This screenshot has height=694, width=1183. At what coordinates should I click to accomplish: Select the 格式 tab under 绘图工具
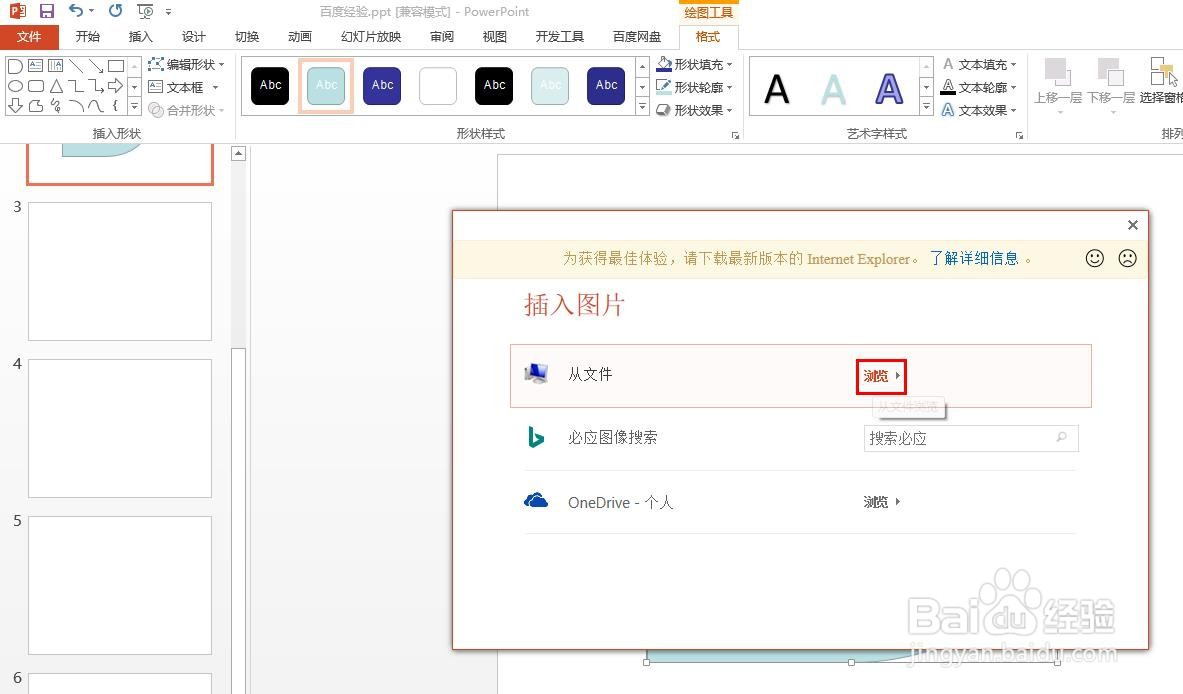[708, 36]
